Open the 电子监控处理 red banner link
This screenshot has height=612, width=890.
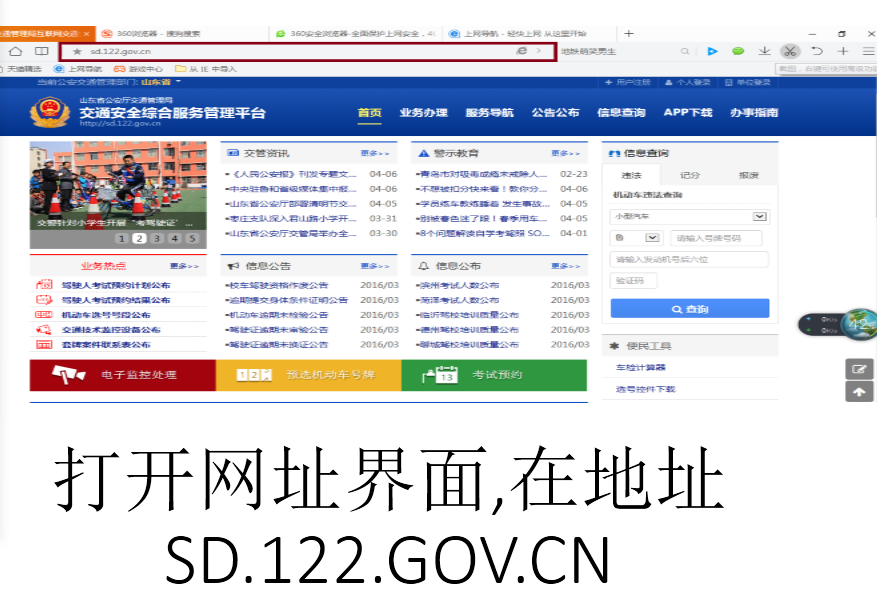point(122,375)
